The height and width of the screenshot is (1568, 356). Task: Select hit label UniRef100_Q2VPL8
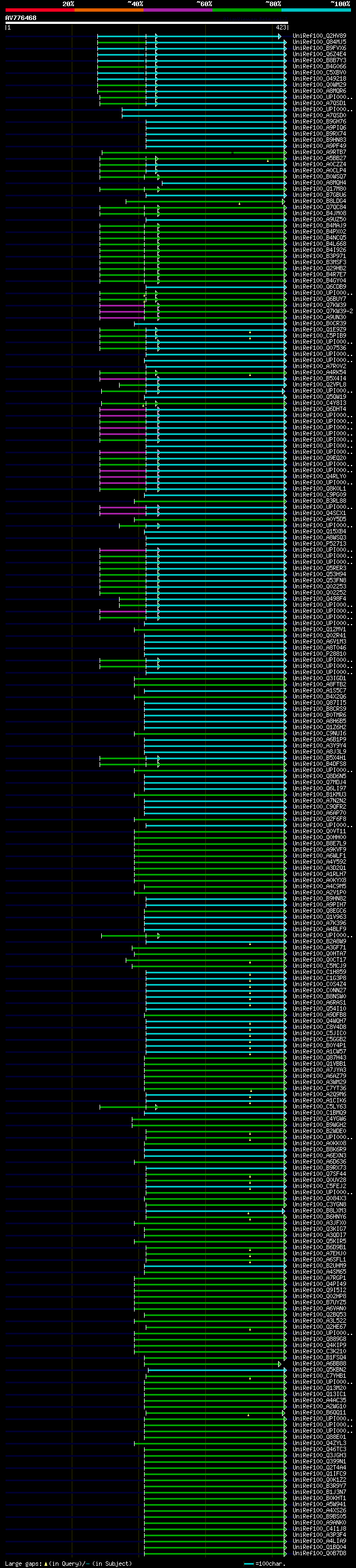point(319,385)
